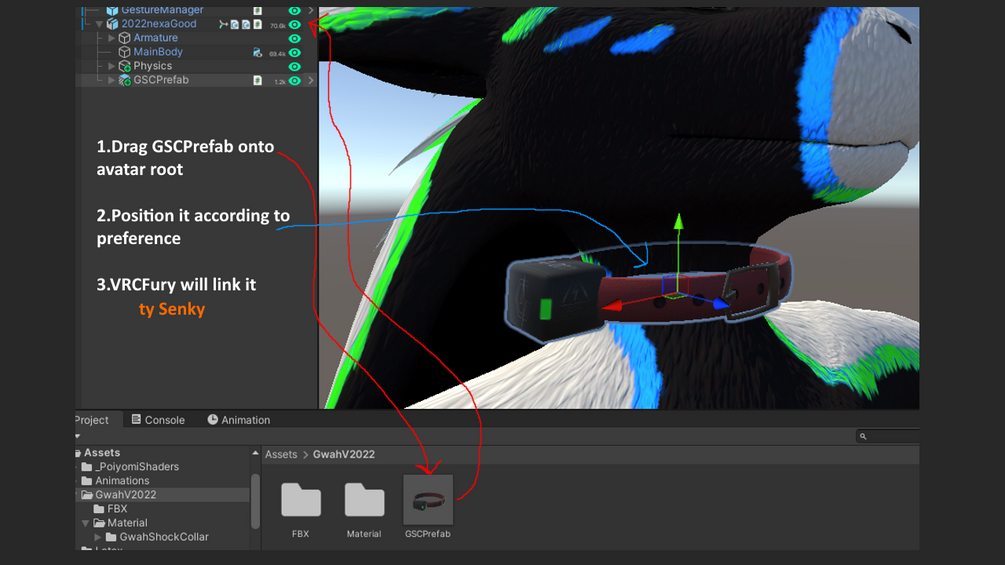Screen dimensions: 1005x565
Task: Click GestureManager script component icon
Action: (x=257, y=11)
